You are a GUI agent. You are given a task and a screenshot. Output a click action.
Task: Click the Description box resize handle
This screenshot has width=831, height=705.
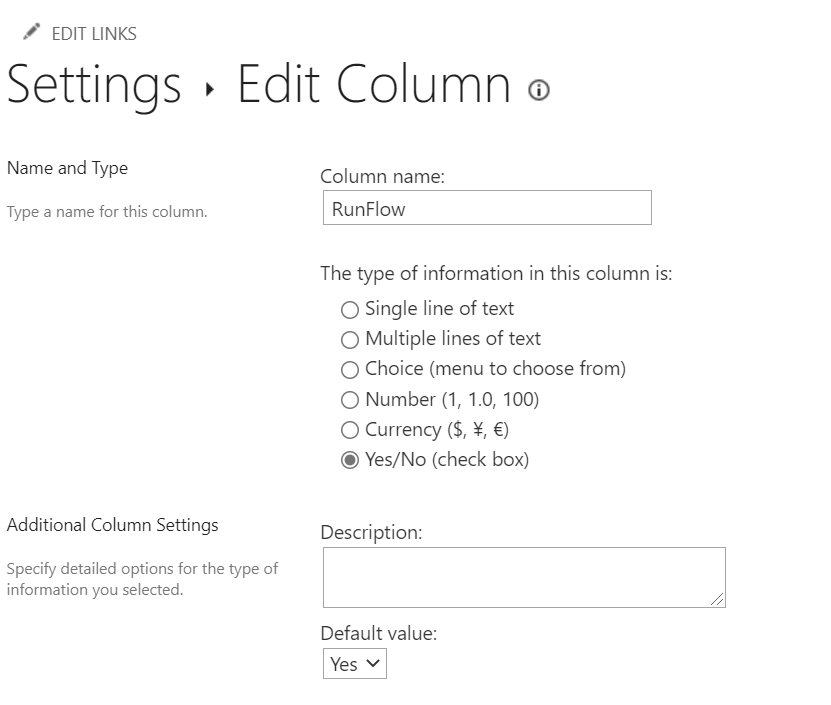click(x=717, y=598)
